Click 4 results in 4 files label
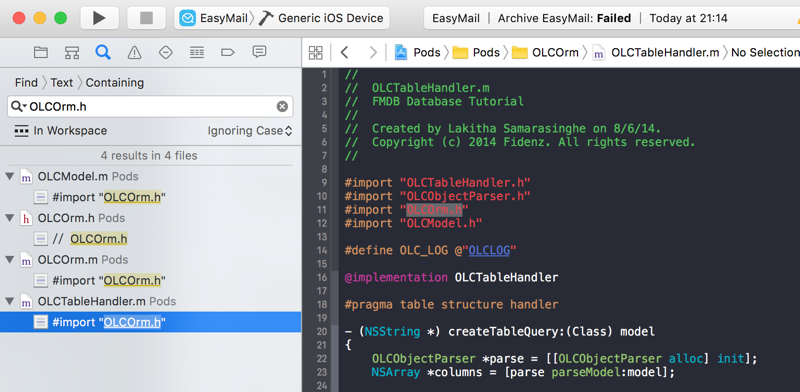Image resolution: width=800 pixels, height=392 pixels. [149, 155]
